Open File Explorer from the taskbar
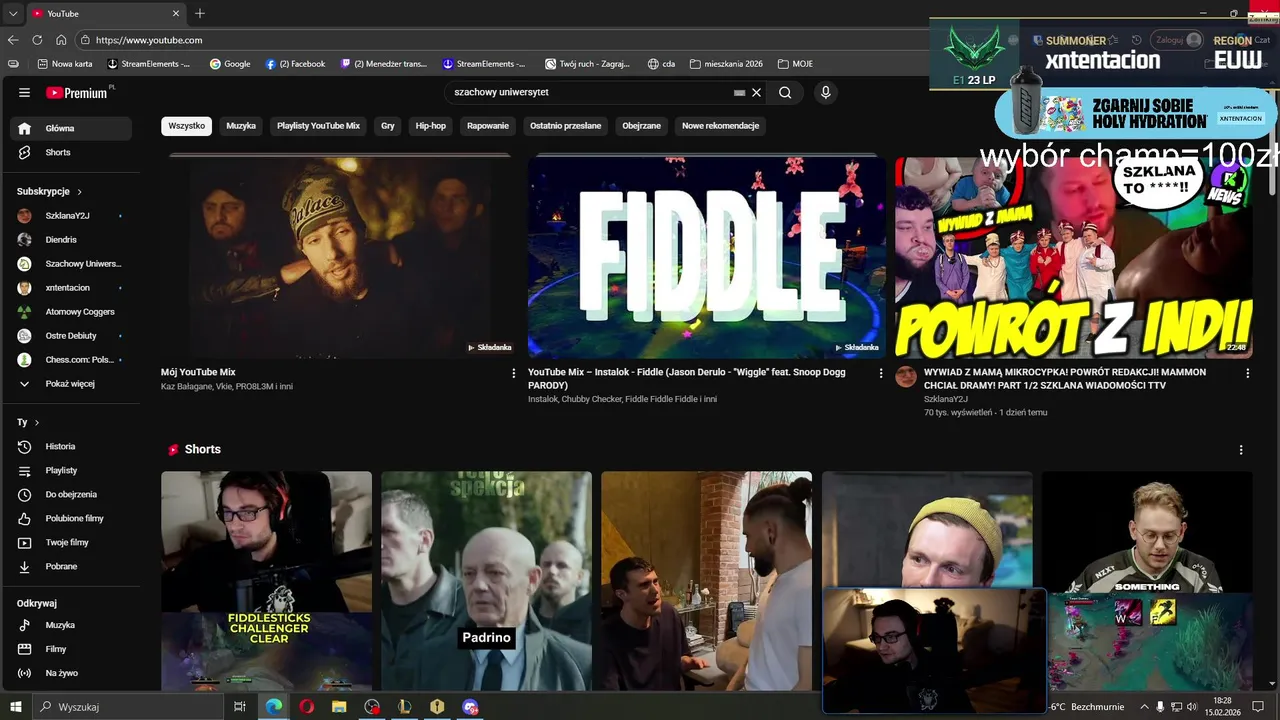 [x=339, y=706]
